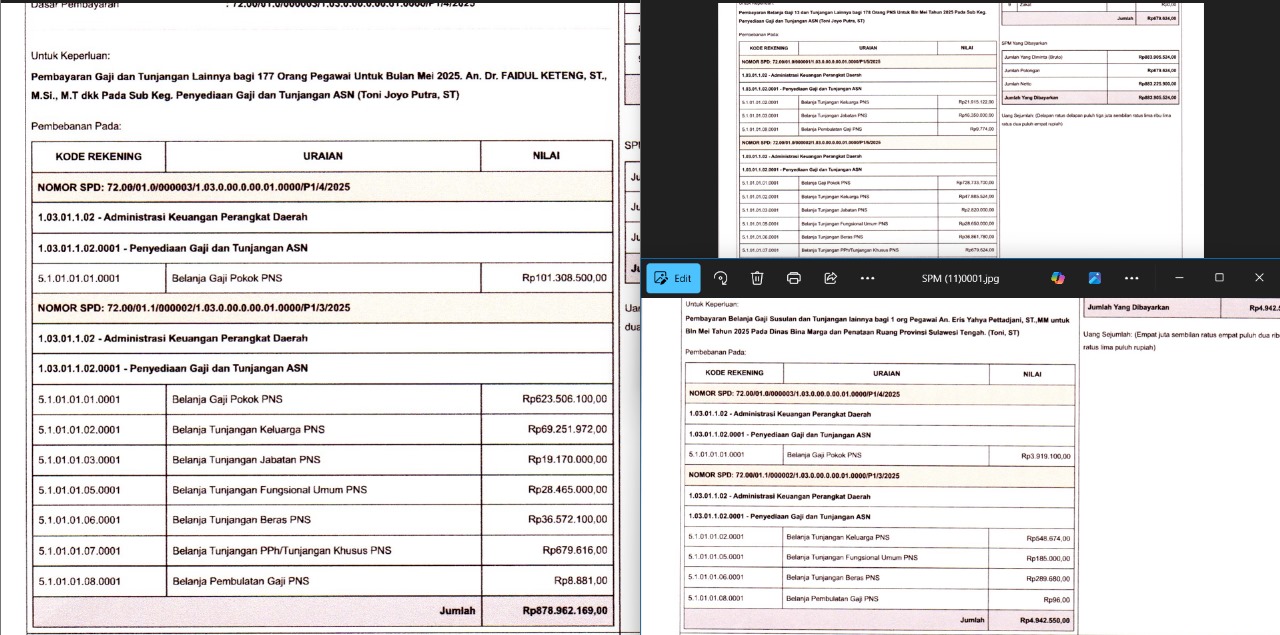This screenshot has width=1280, height=635.
Task: Click the amount Rp648.674,00 in Photos
Action: point(1048,538)
